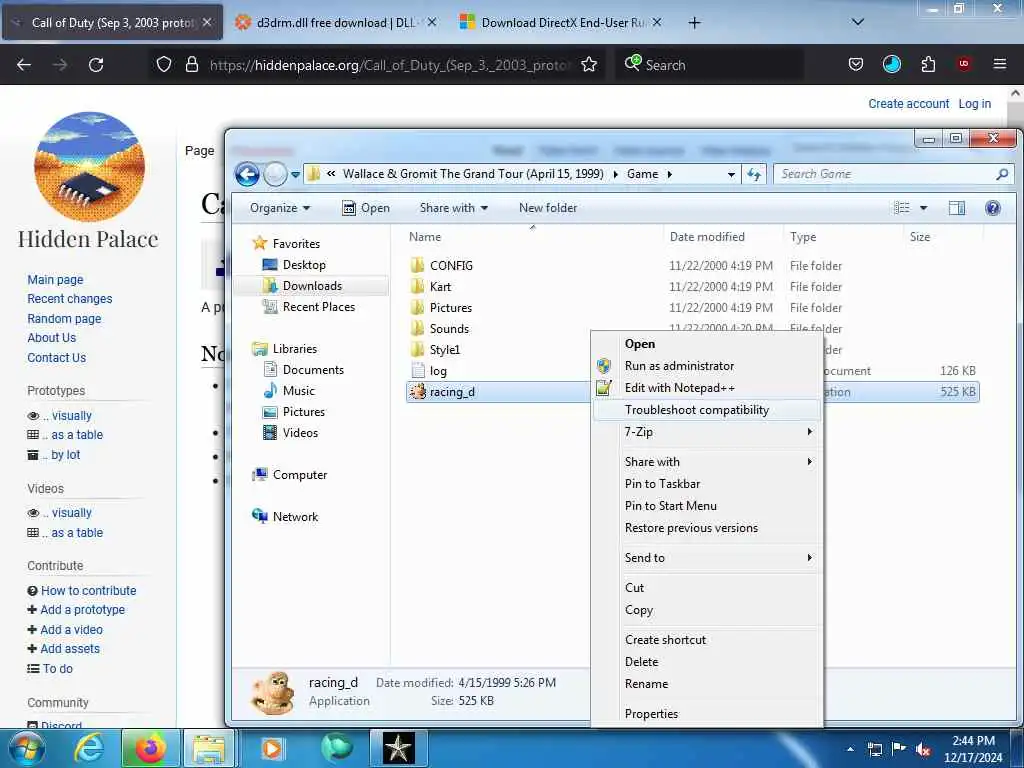
Task: Open the log text document
Action: [x=438, y=371]
